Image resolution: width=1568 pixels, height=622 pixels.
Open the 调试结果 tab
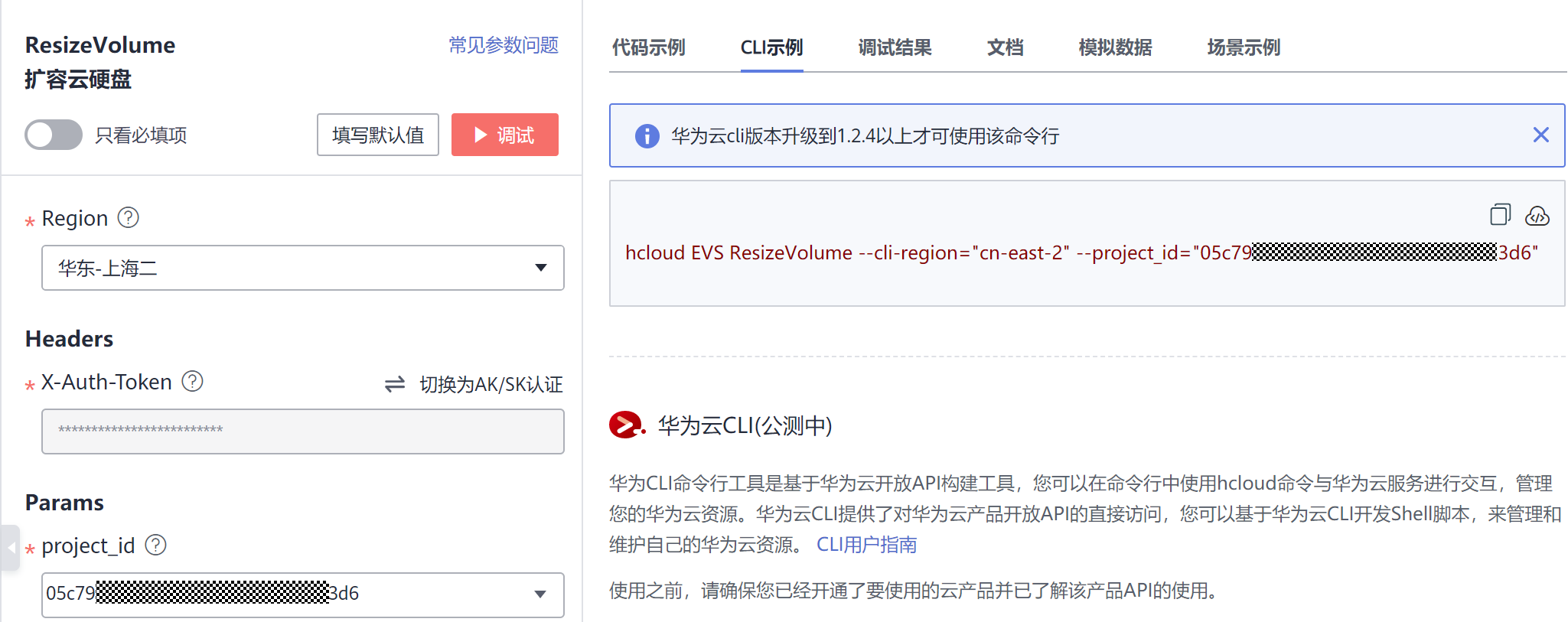(x=895, y=47)
